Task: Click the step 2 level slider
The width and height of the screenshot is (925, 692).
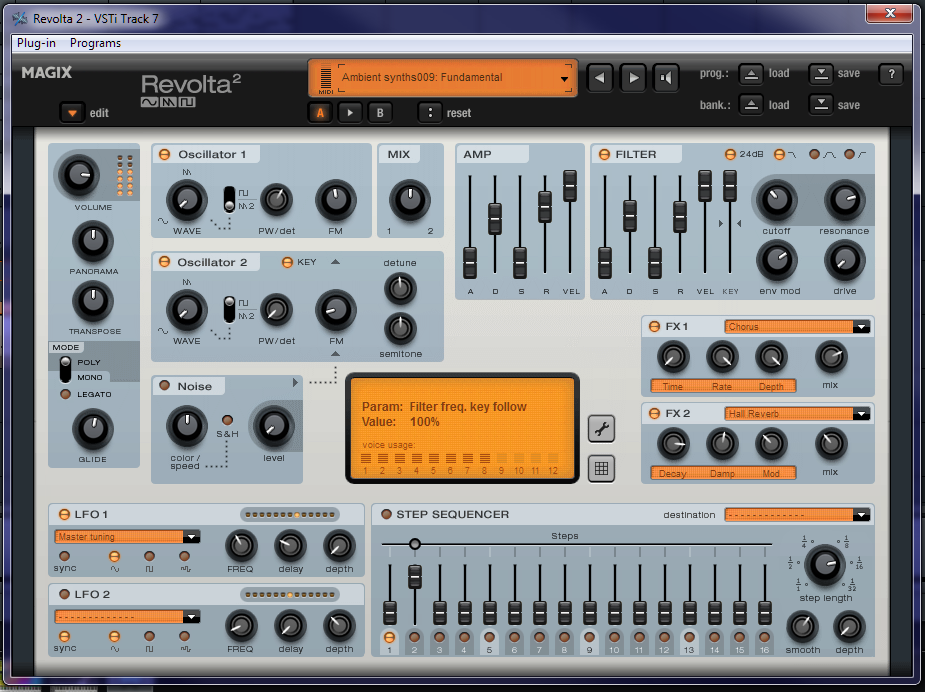Action: (x=415, y=577)
